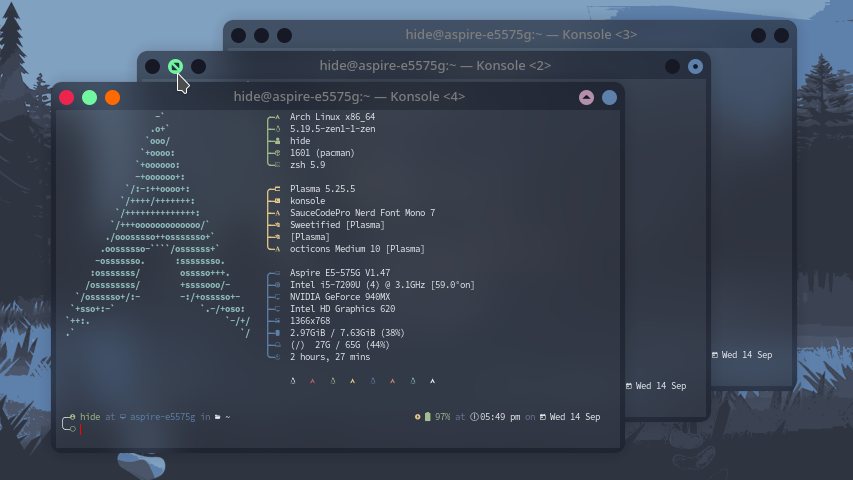Click the '1366x768' resolution line
Viewport: 853px width, 480px height.
point(310,321)
